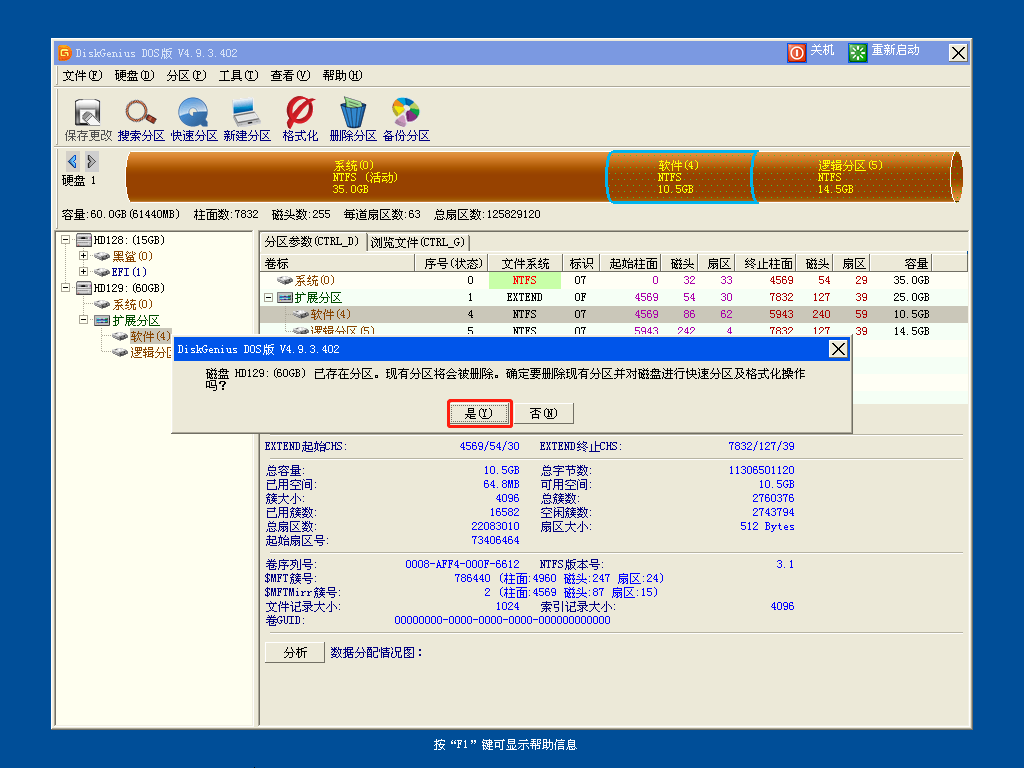Collapse the 扩展分区 node in tree
Viewport: 1024px width, 768px height.
pos(83,320)
